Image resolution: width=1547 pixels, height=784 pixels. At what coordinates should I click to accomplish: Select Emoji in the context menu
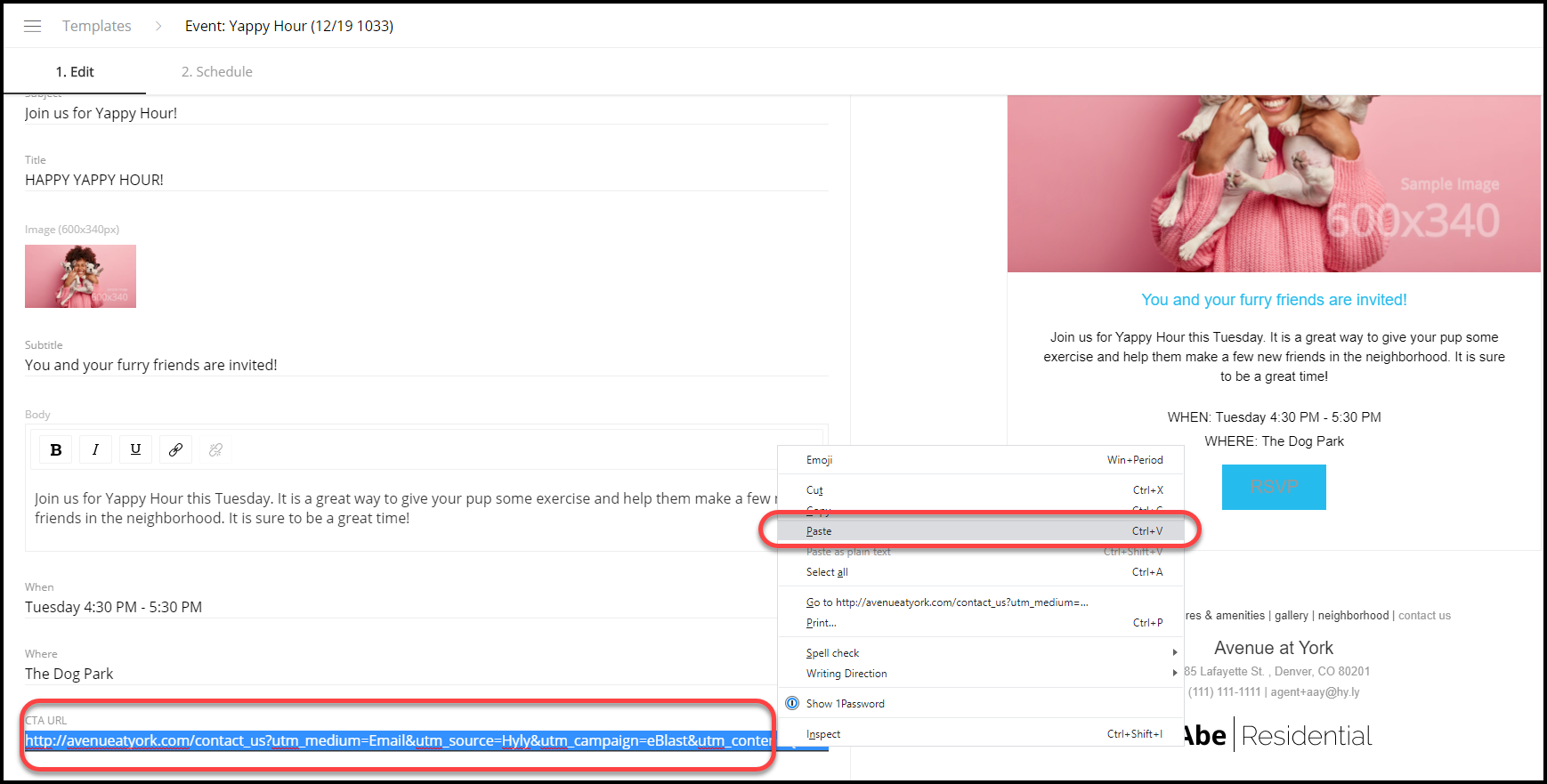[981, 460]
